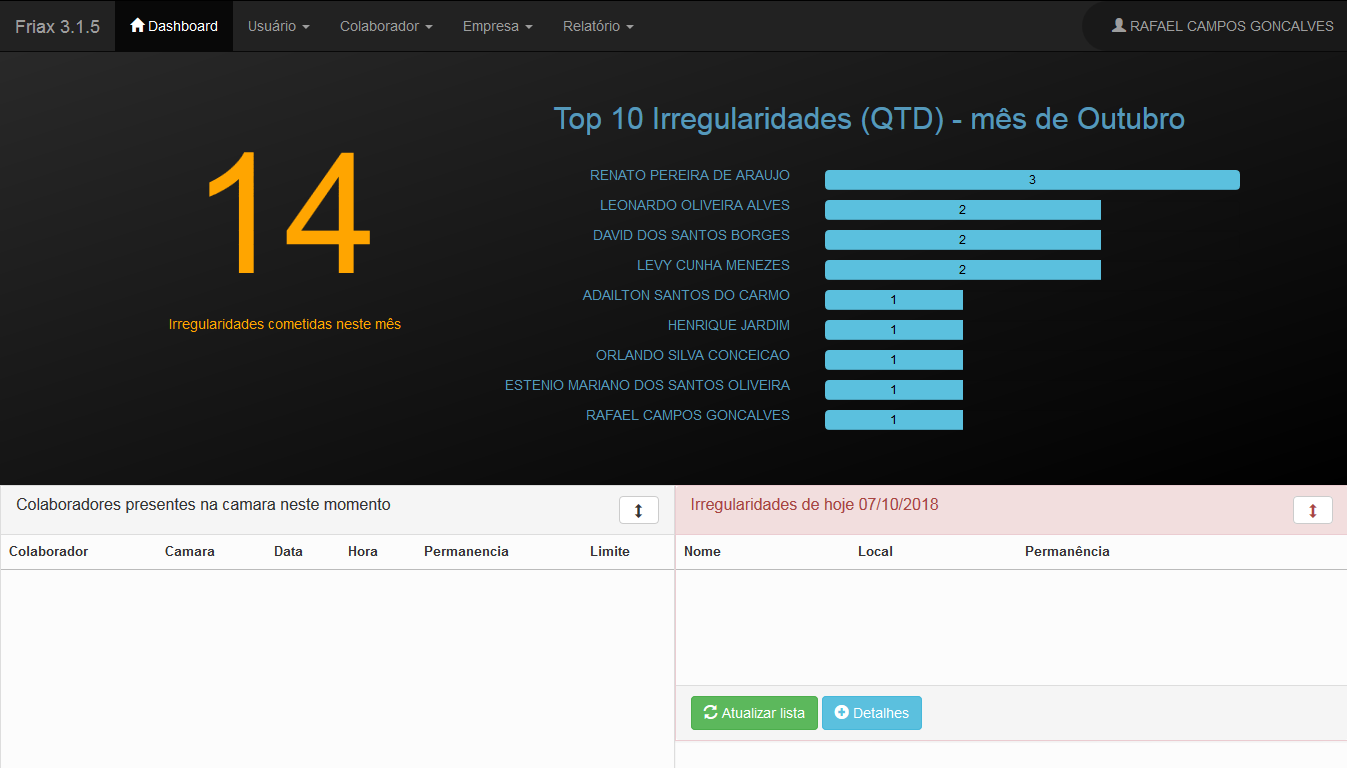
Task: Click the plus icon on Detalhes
Action: point(842,713)
